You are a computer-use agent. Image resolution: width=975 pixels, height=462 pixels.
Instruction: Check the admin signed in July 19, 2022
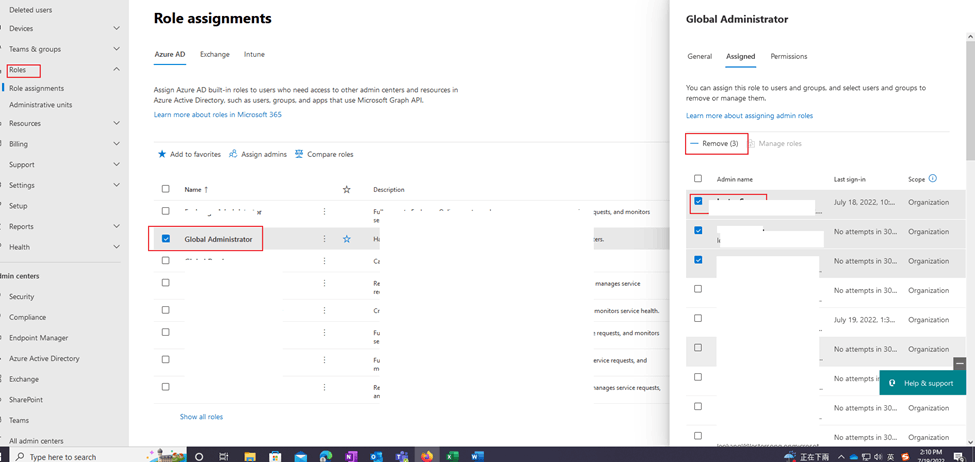click(698, 318)
